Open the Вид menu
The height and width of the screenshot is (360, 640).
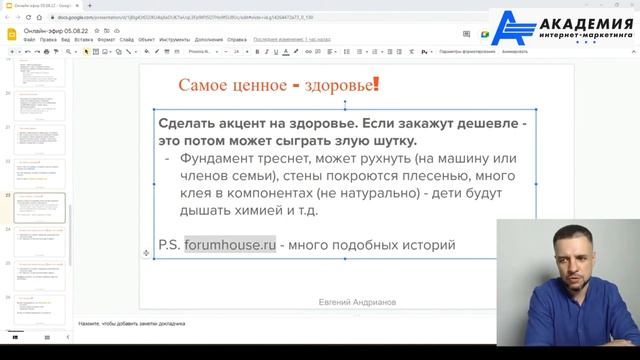[x=65, y=40]
